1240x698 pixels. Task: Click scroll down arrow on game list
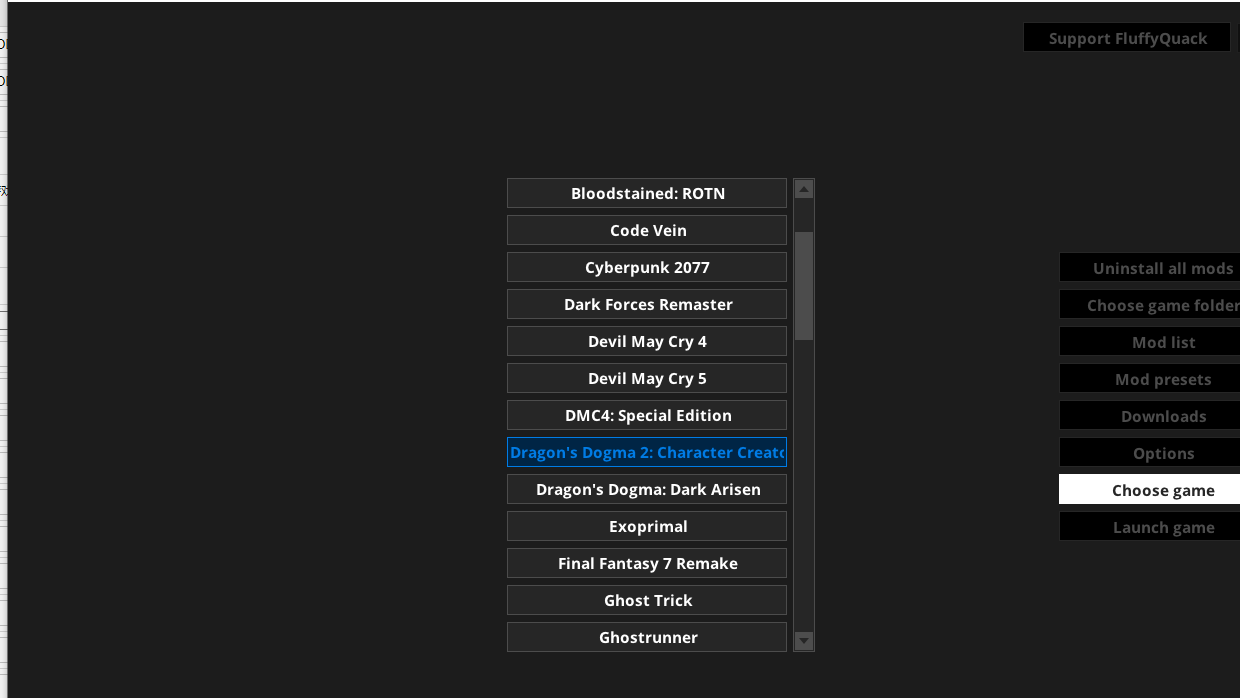tap(803, 640)
